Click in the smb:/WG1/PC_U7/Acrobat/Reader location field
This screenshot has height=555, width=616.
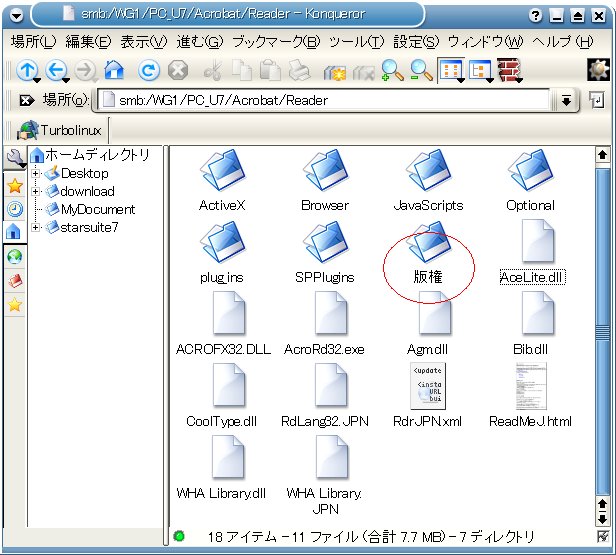coord(323,100)
